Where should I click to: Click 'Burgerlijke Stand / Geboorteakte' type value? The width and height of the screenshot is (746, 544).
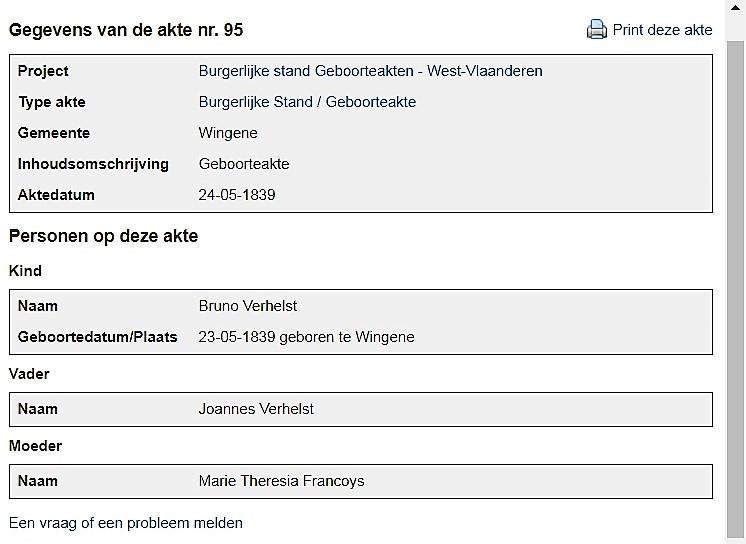coord(307,102)
